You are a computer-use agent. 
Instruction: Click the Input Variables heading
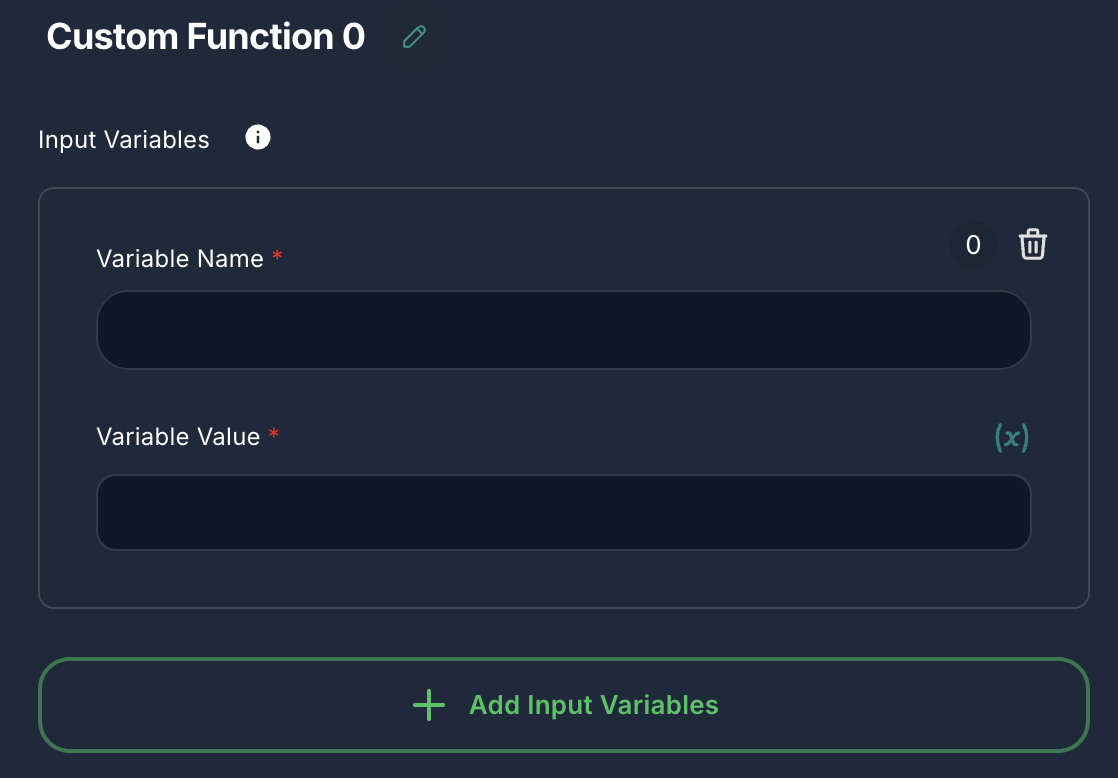tap(123, 139)
